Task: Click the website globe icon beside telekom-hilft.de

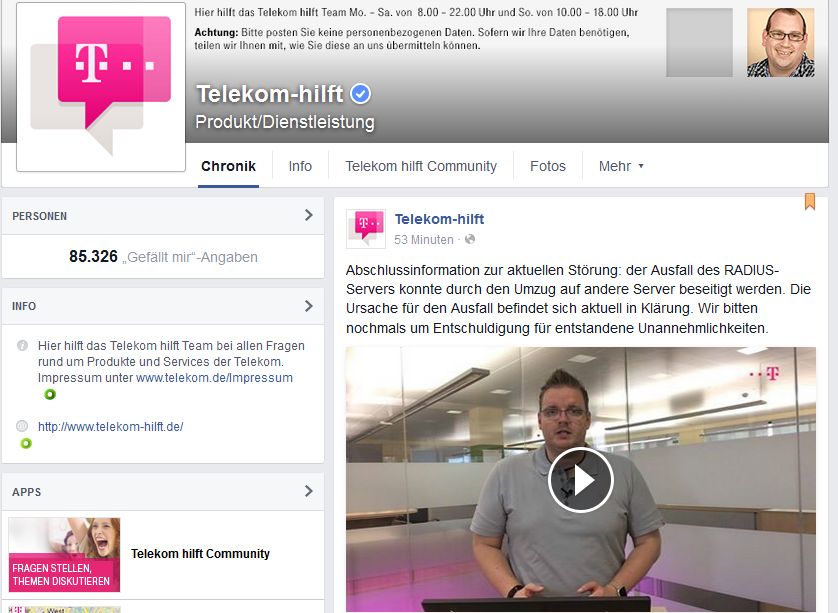Action: 22,426
